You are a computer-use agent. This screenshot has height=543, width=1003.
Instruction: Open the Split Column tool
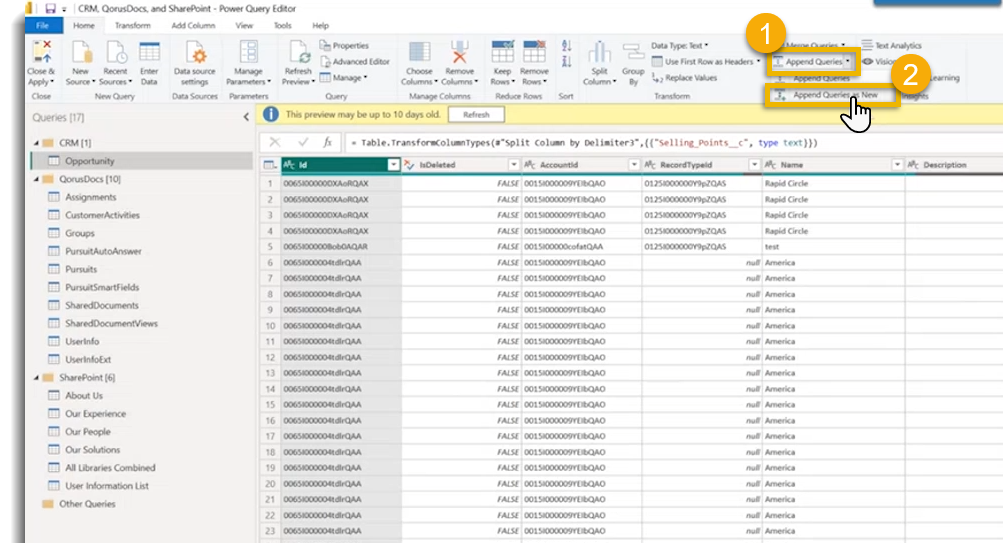point(599,54)
